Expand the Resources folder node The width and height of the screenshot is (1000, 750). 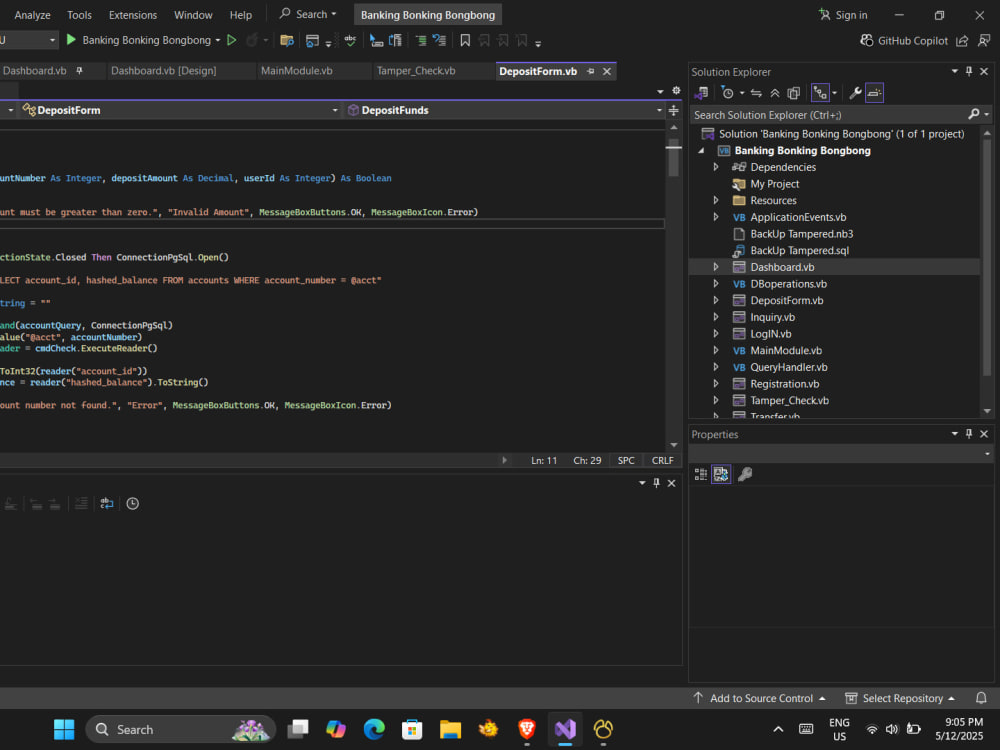point(716,200)
